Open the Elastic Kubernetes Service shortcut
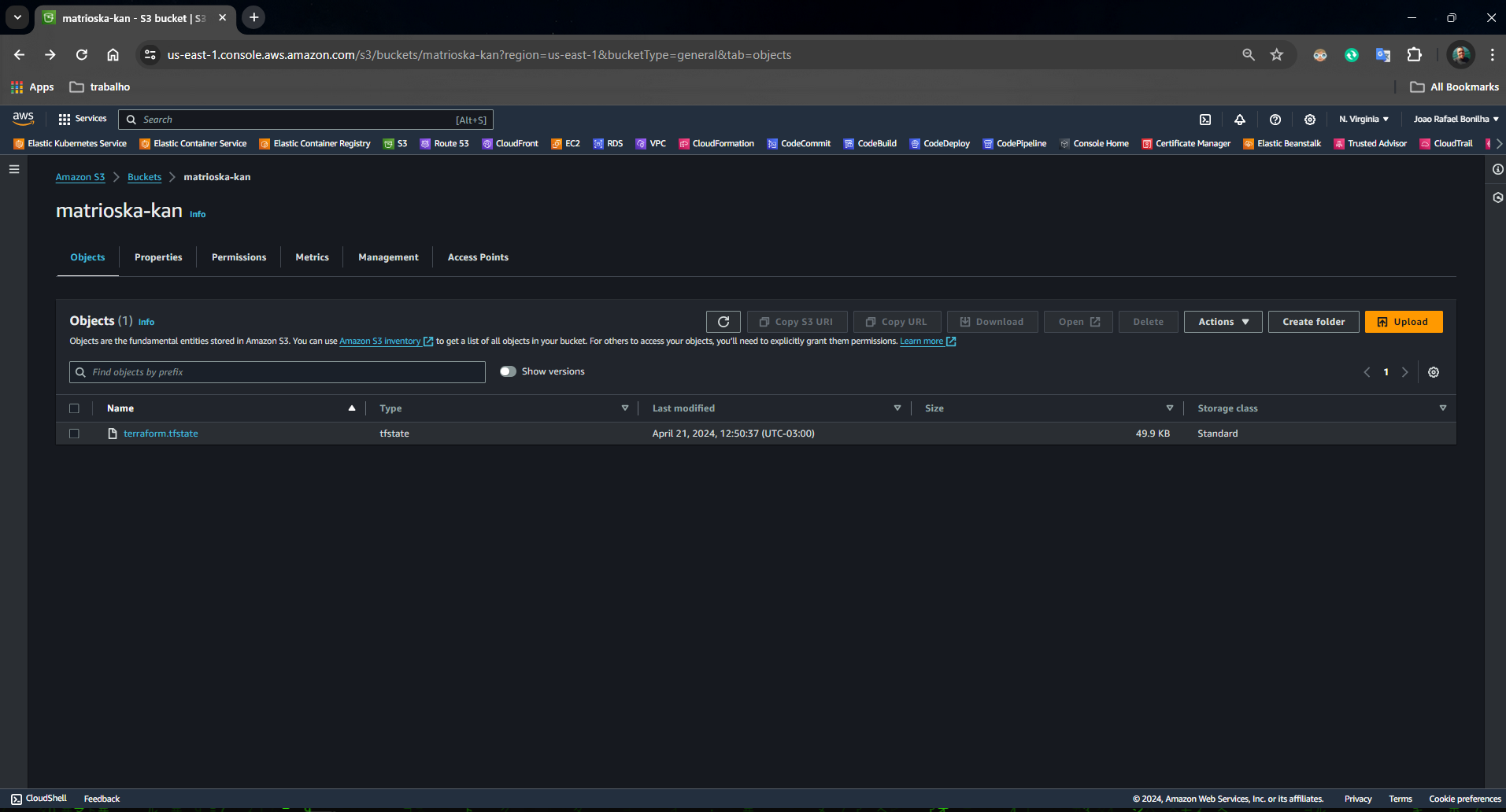This screenshot has height=812, width=1506. click(70, 143)
